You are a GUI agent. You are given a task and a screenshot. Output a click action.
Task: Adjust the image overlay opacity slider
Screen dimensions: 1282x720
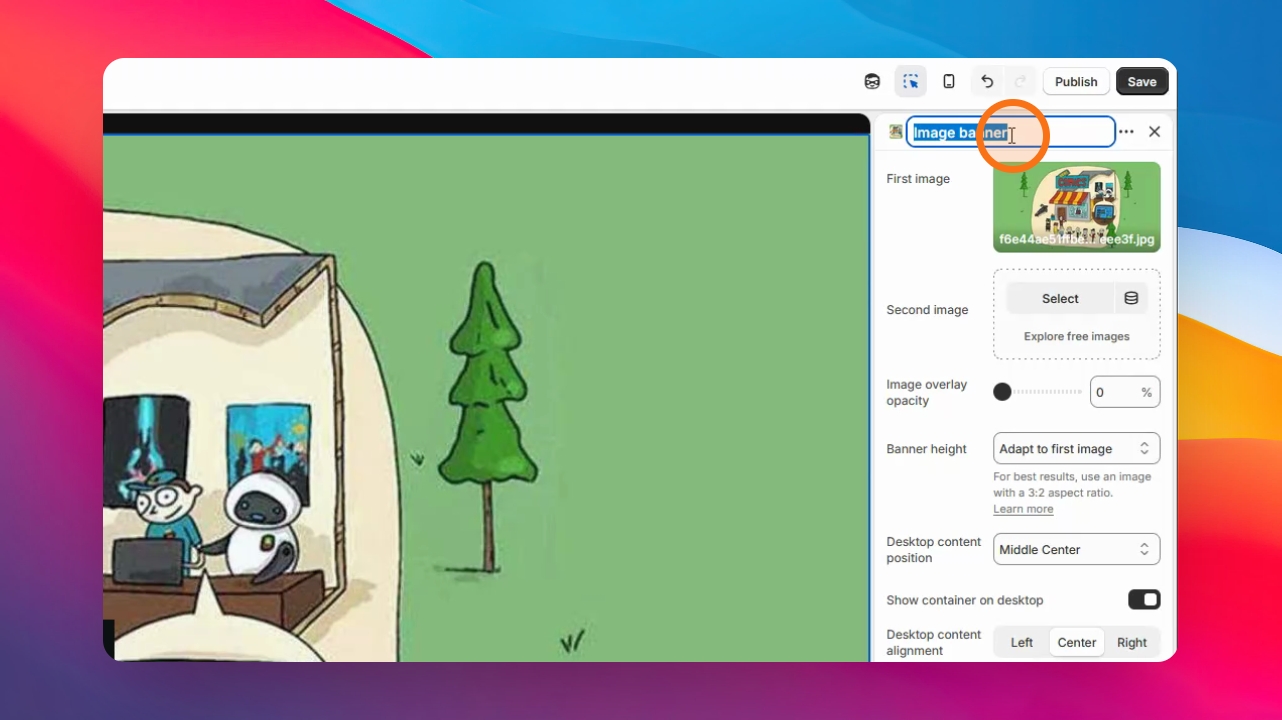tap(1038, 392)
